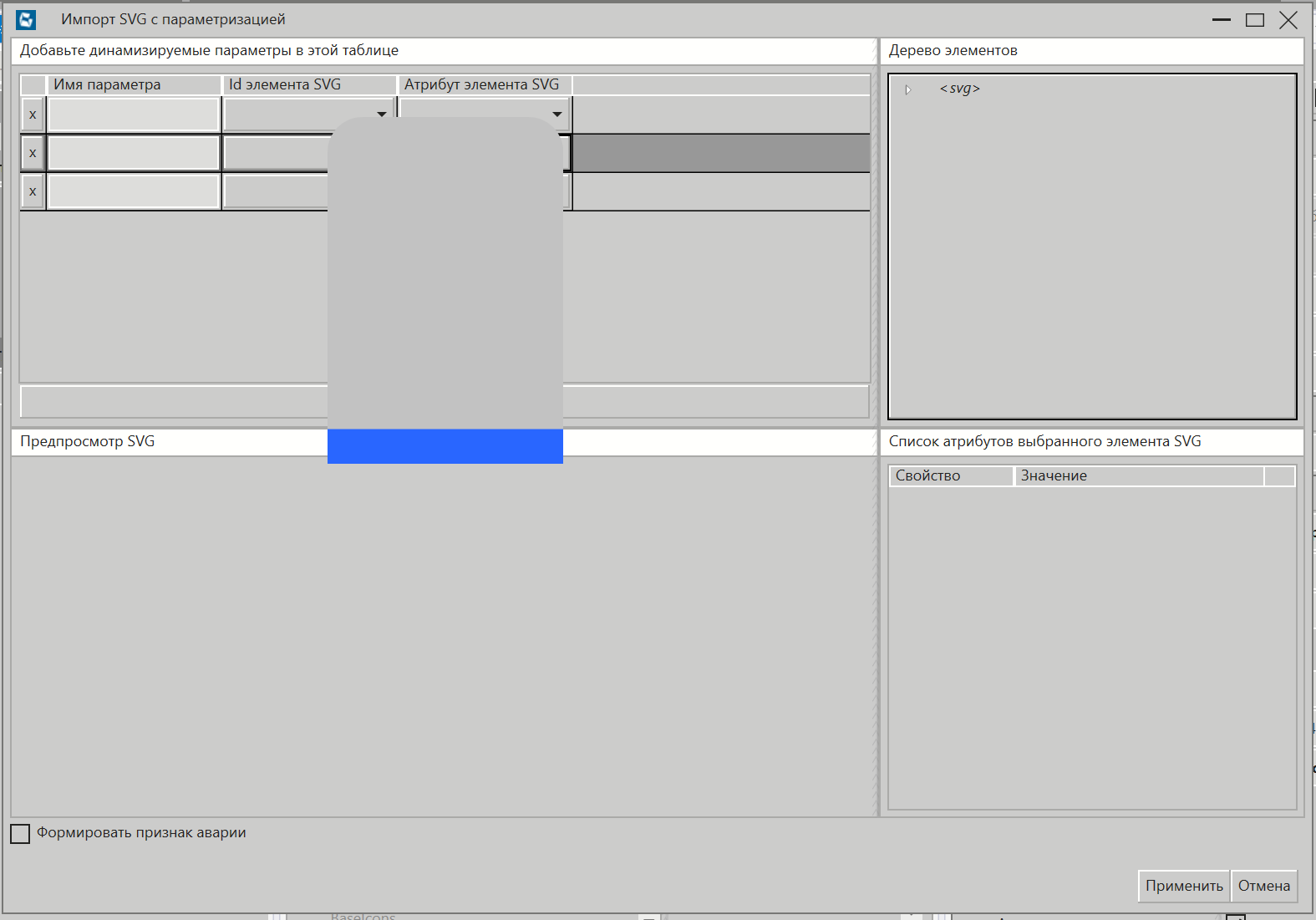Click the x button on second row

[x=33, y=153]
